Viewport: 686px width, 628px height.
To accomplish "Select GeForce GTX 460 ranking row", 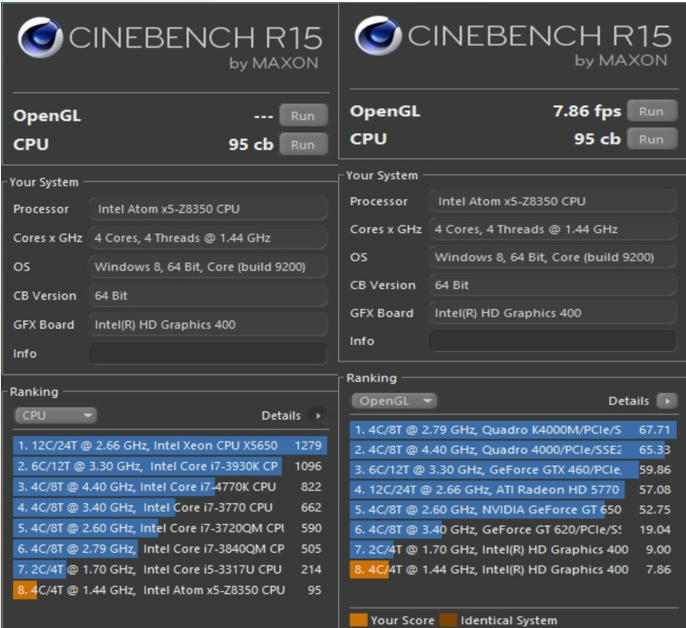I will 513,470.
